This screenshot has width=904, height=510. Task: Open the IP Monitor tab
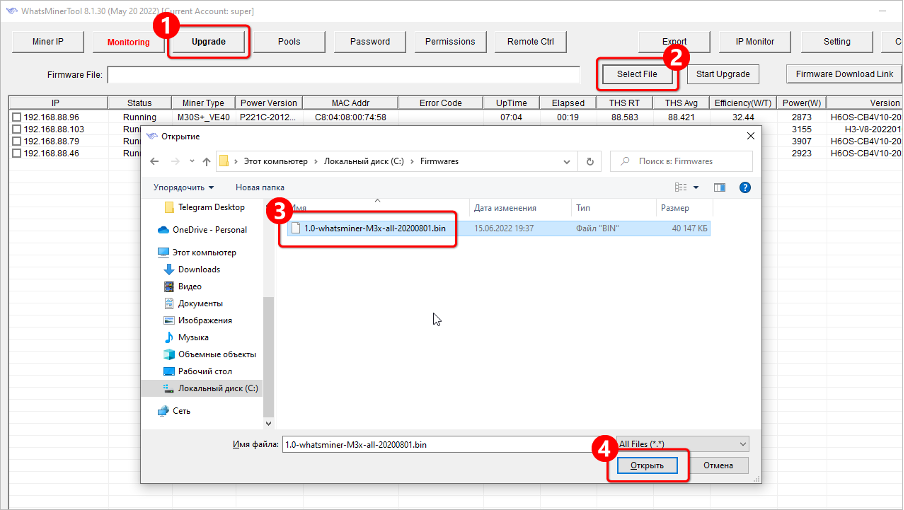click(x=755, y=41)
